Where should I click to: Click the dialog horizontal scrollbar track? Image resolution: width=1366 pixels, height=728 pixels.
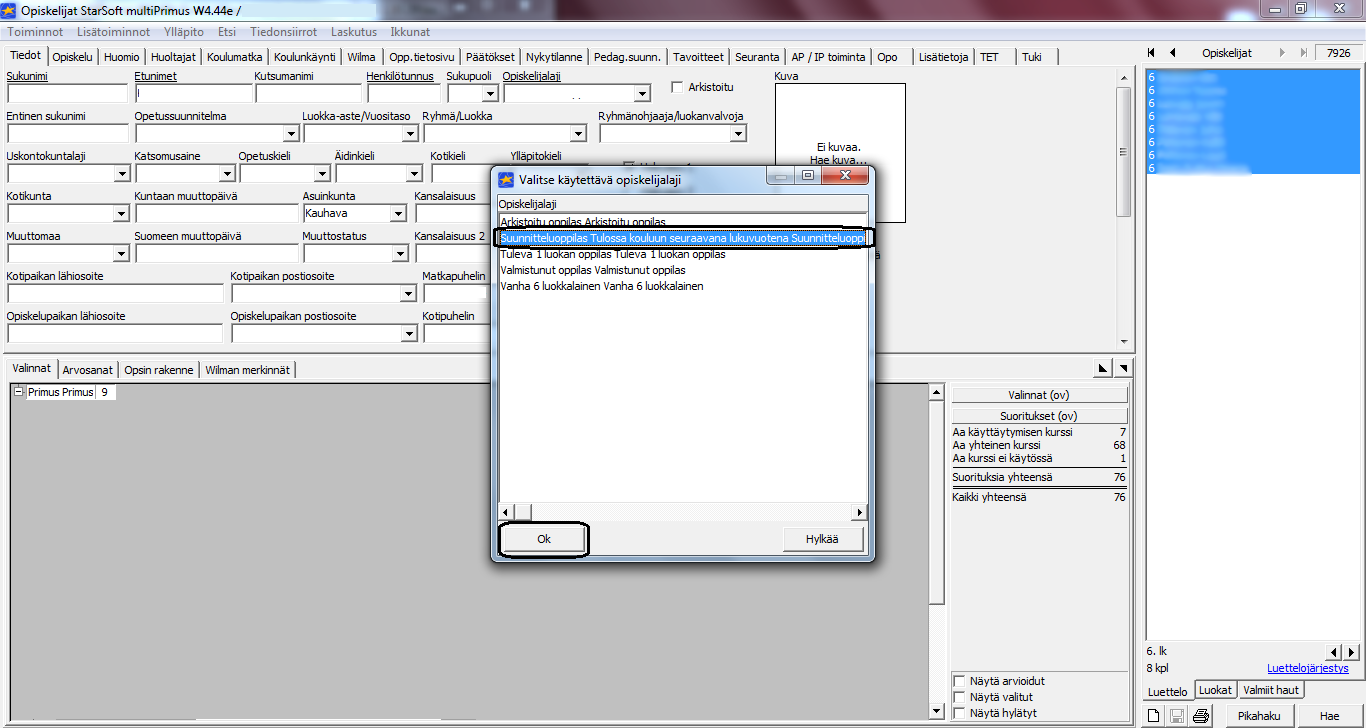tap(683, 512)
